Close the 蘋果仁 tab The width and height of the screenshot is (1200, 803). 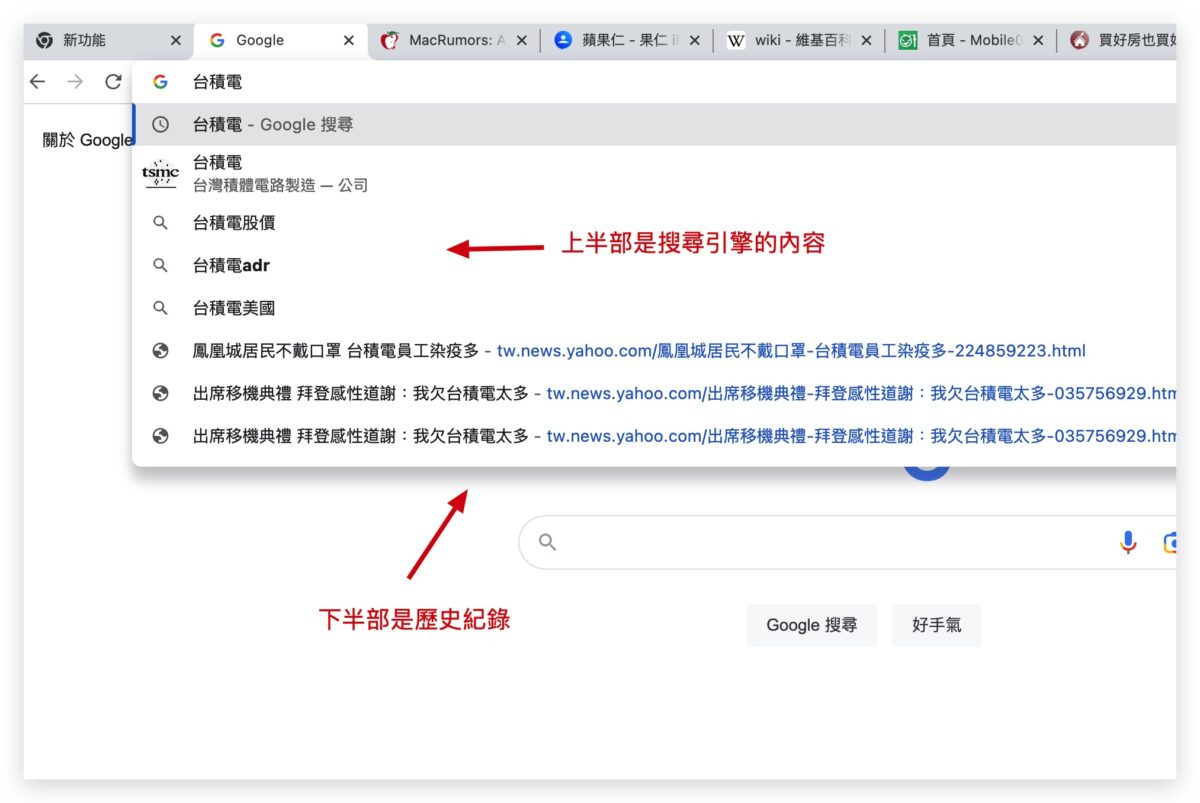(x=694, y=41)
